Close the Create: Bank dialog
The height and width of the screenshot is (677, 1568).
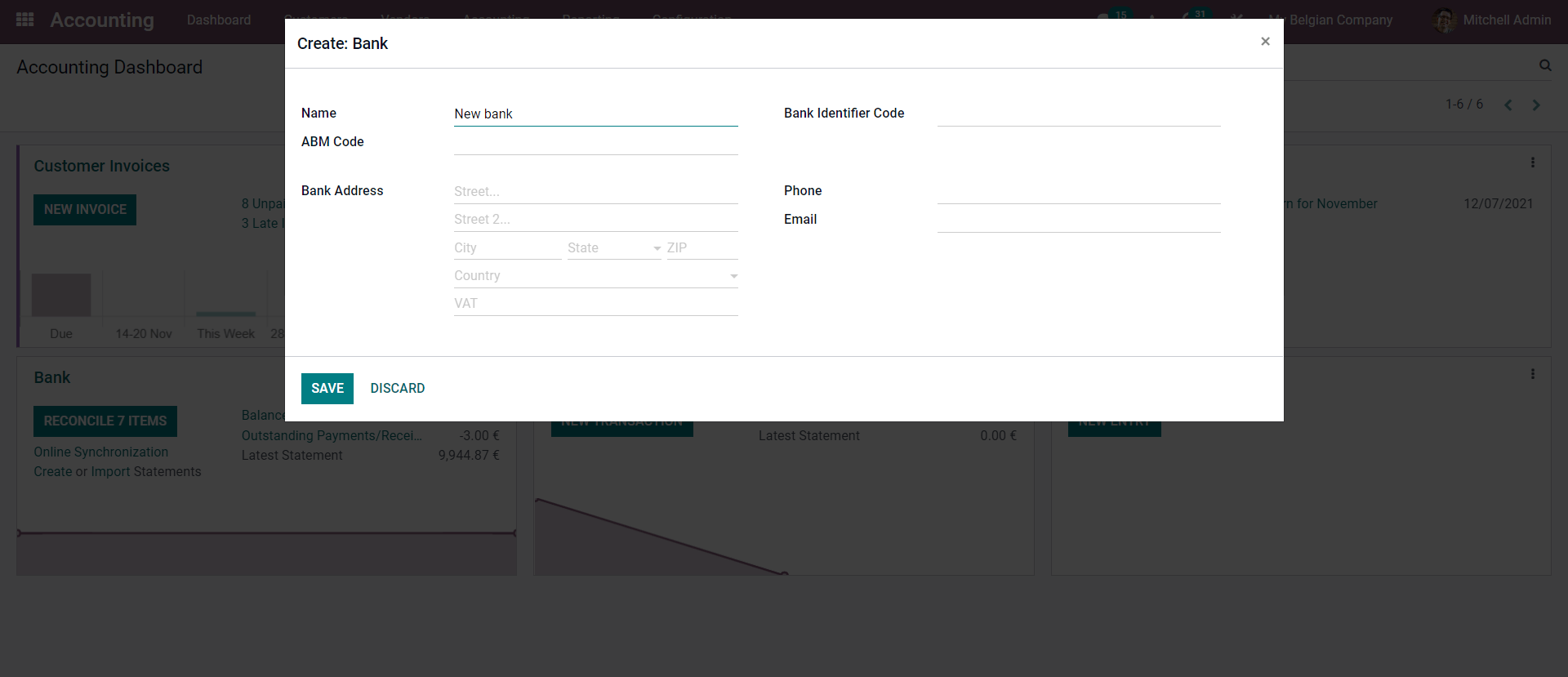1265,41
